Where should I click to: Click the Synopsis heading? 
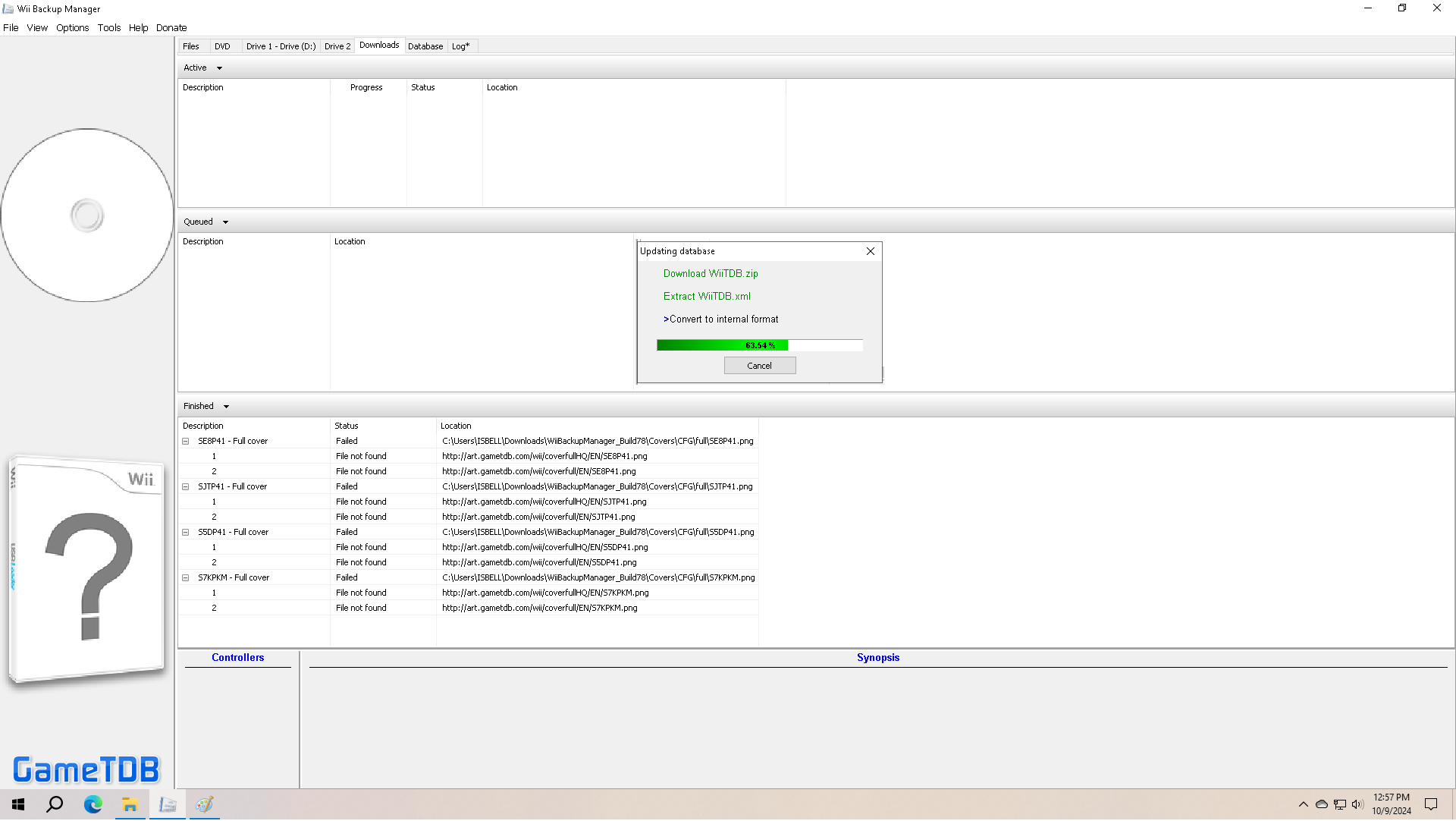[x=878, y=658]
